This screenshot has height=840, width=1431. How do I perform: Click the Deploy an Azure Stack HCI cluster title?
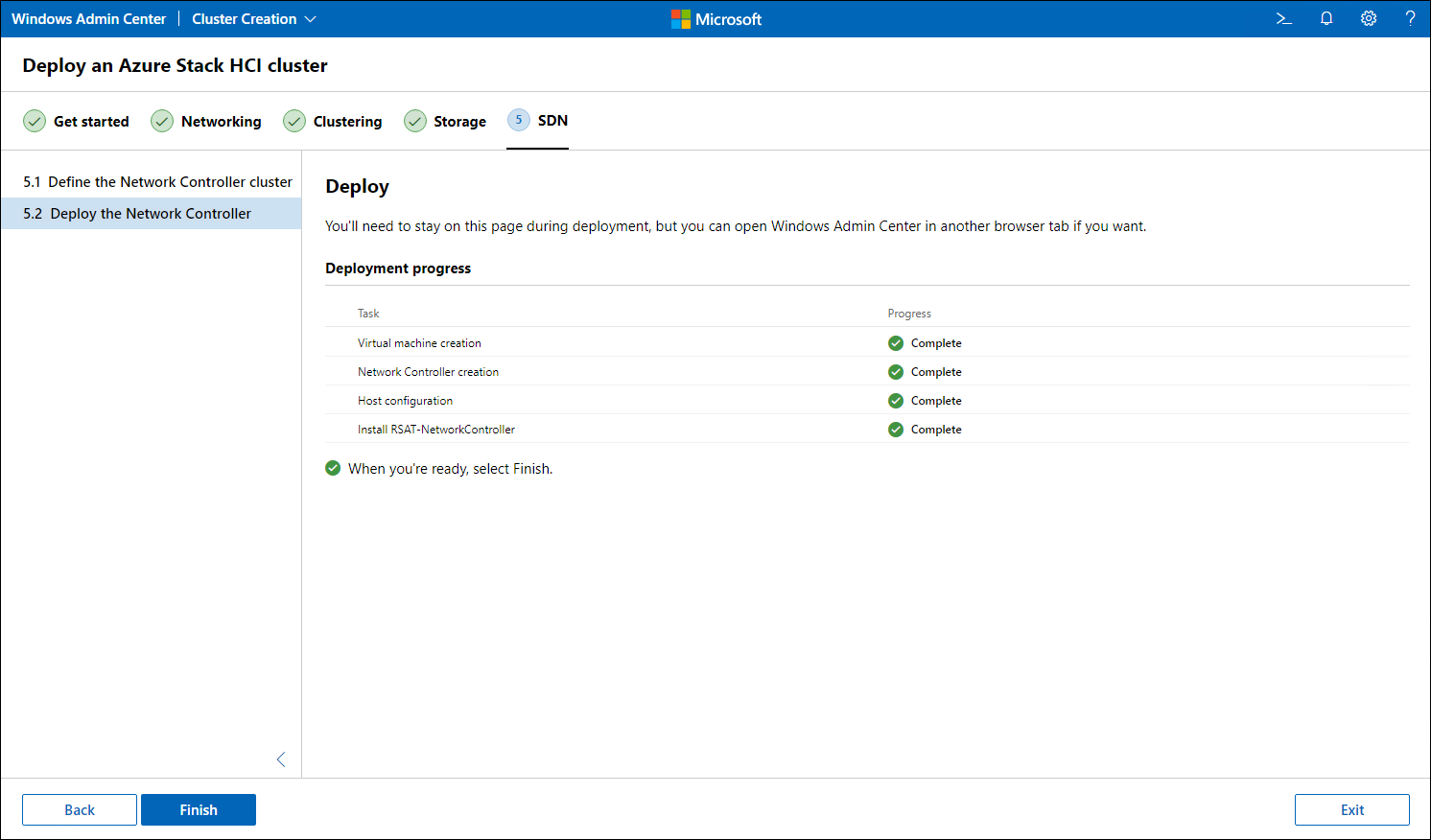175,65
